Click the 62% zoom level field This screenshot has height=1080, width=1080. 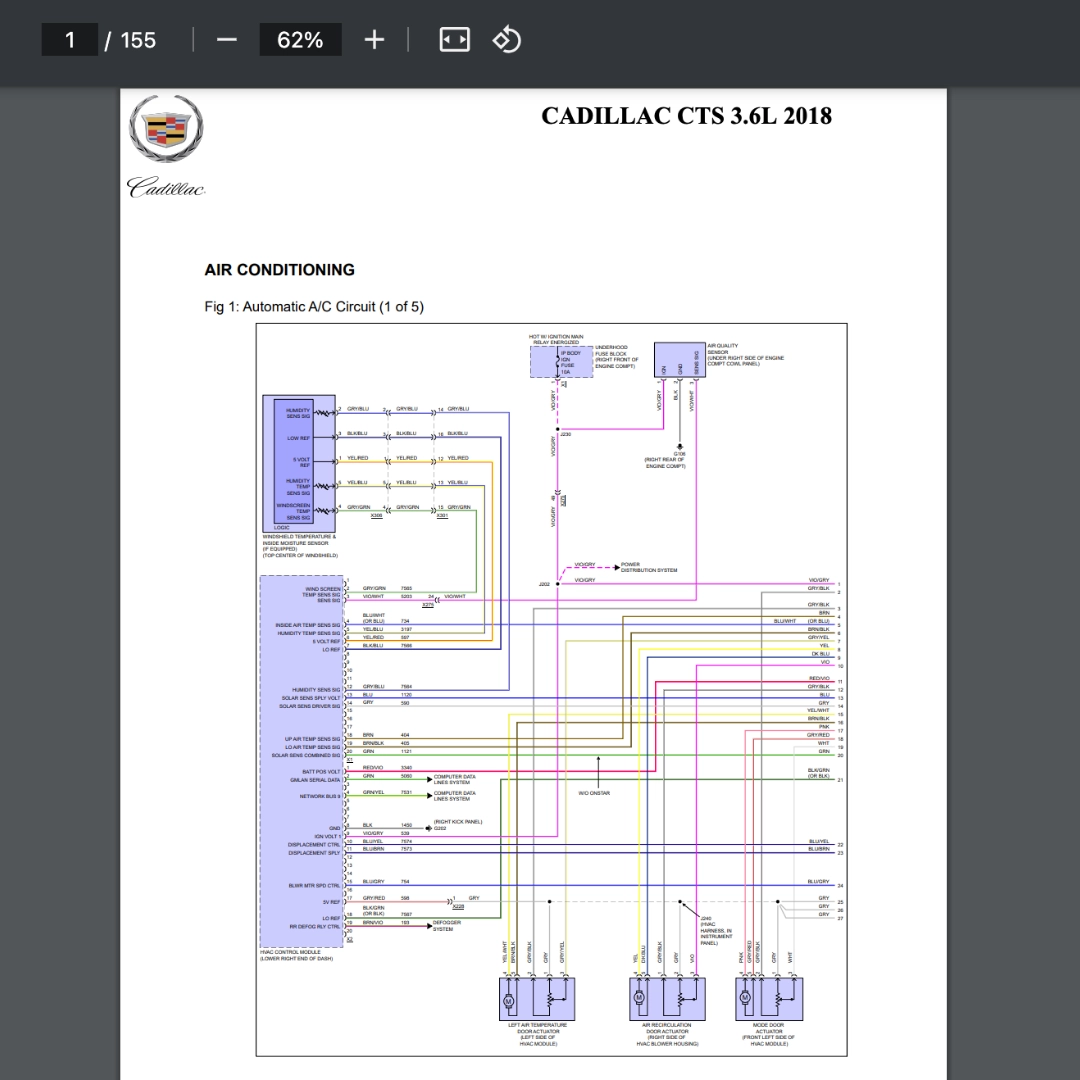coord(300,40)
